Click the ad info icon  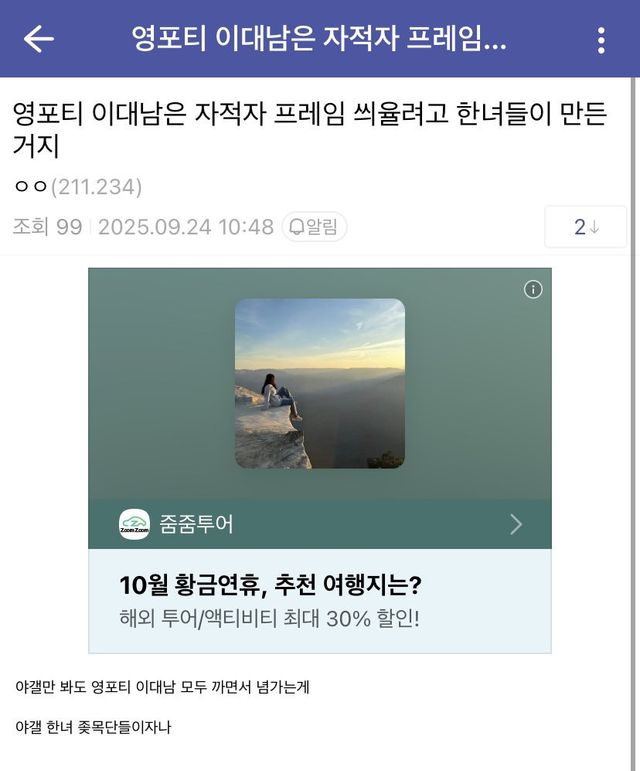coord(533,289)
